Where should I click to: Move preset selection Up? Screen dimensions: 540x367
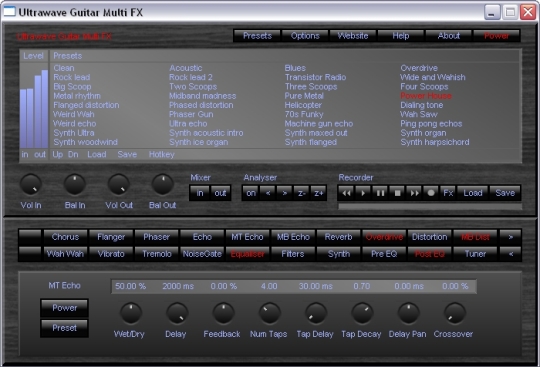[x=58, y=155]
